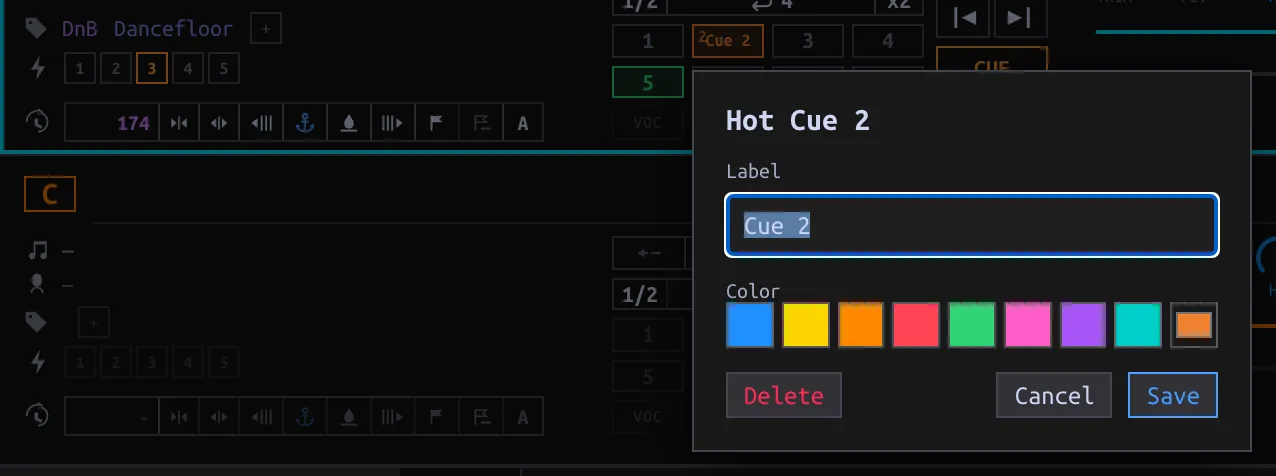The height and width of the screenshot is (476, 1276).
Task: Click the Dancefloor tag
Action: click(x=173, y=29)
